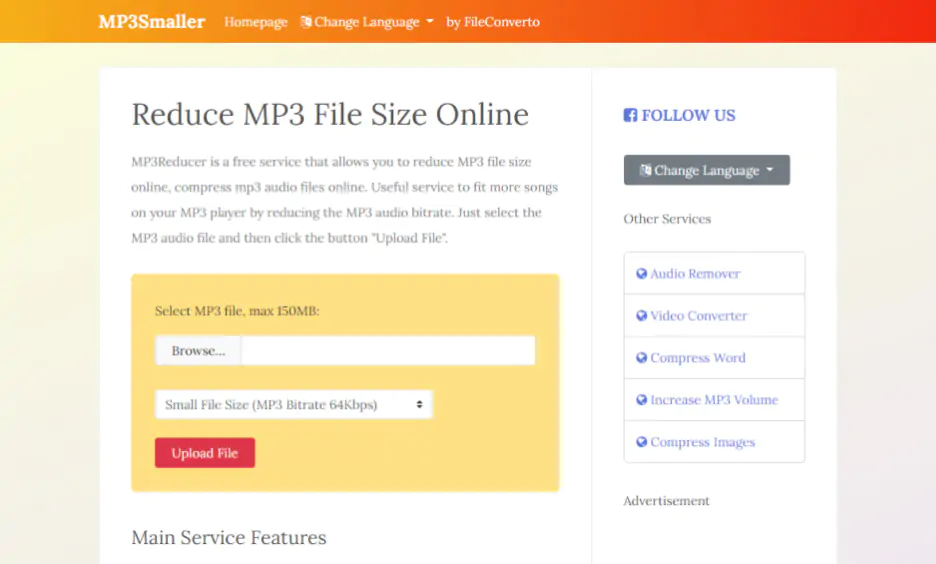Click globe icon next to Video Converter
This screenshot has width=936, height=564.
pyautogui.click(x=642, y=316)
